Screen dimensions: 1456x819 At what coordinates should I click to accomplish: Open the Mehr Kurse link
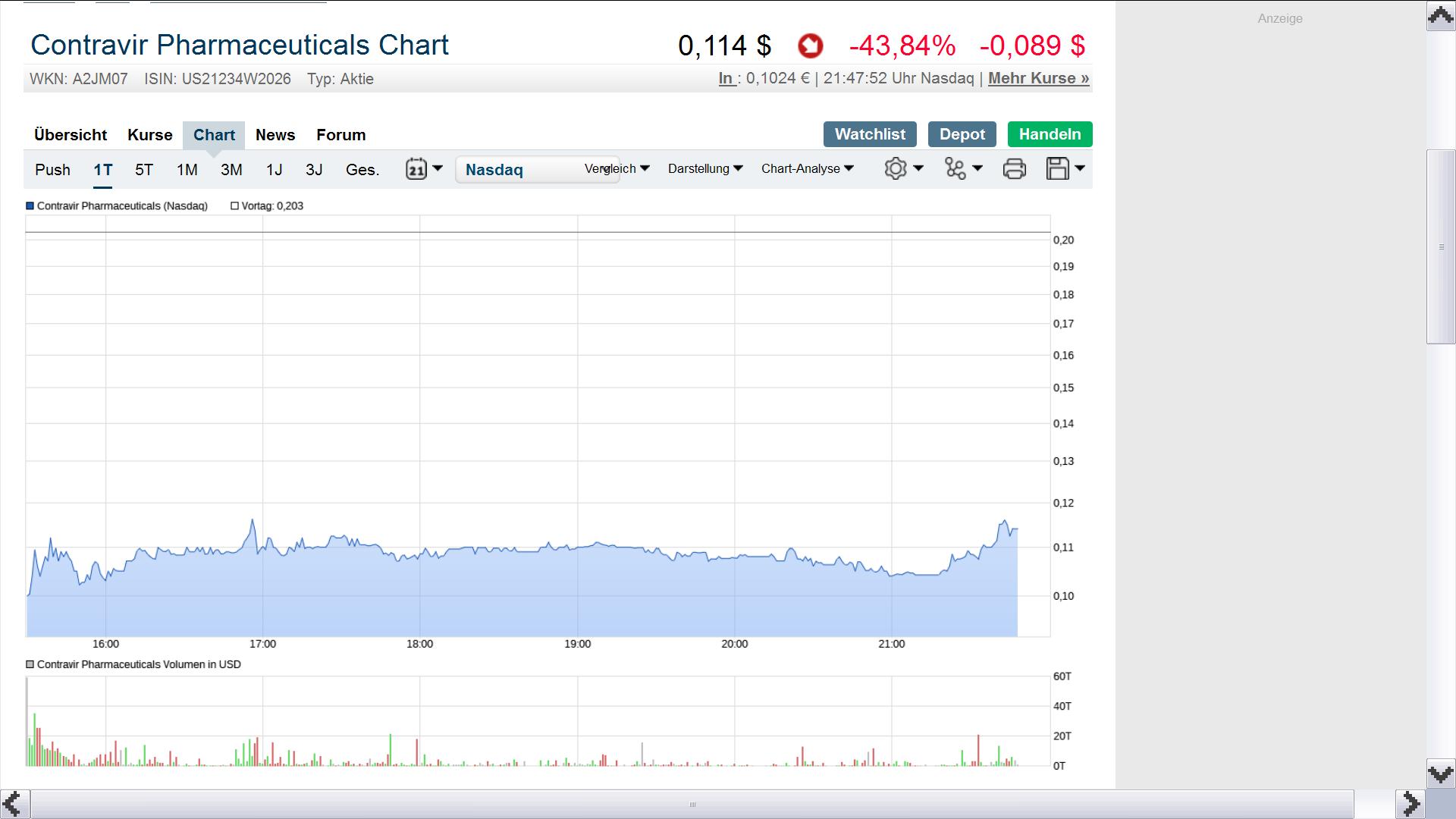1038,78
